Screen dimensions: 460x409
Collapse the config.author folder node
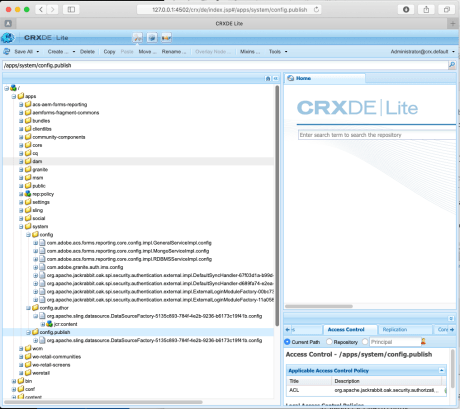pos(28,308)
